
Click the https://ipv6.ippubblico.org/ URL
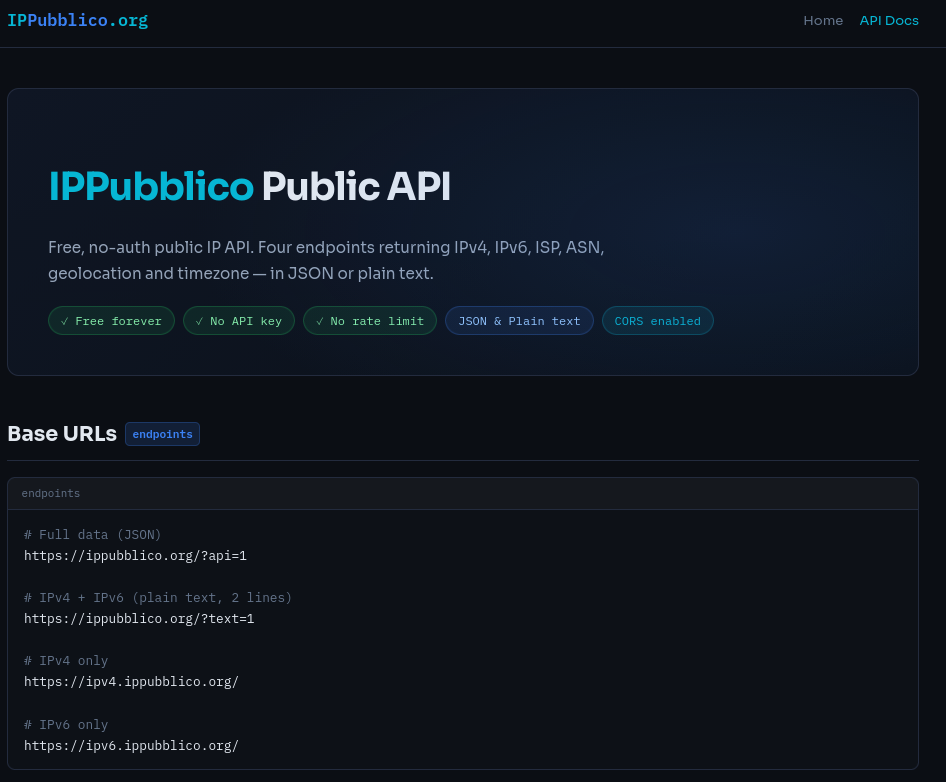tap(131, 746)
